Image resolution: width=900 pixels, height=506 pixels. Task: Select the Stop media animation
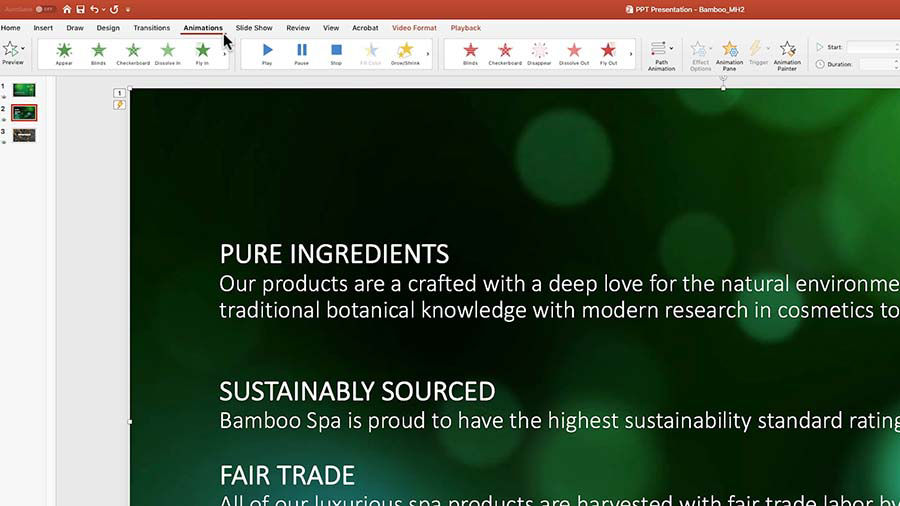tap(336, 54)
